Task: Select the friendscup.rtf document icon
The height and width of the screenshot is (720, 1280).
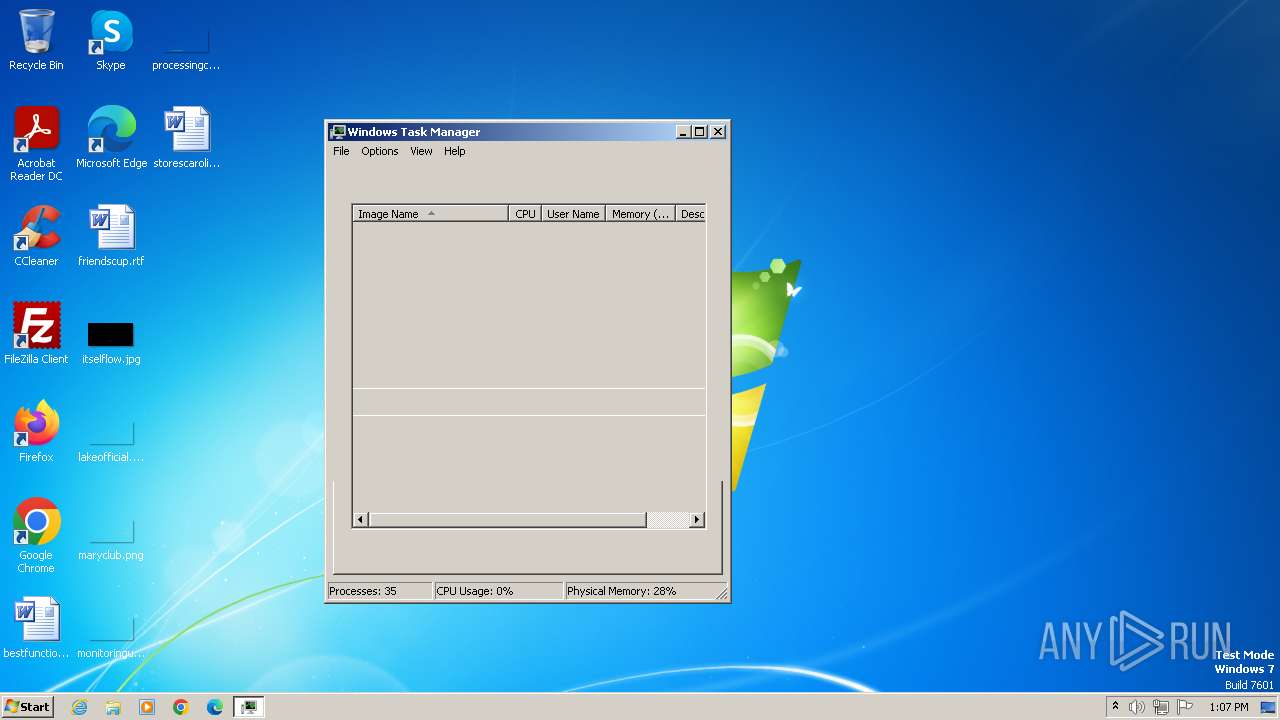Action: tap(111, 236)
